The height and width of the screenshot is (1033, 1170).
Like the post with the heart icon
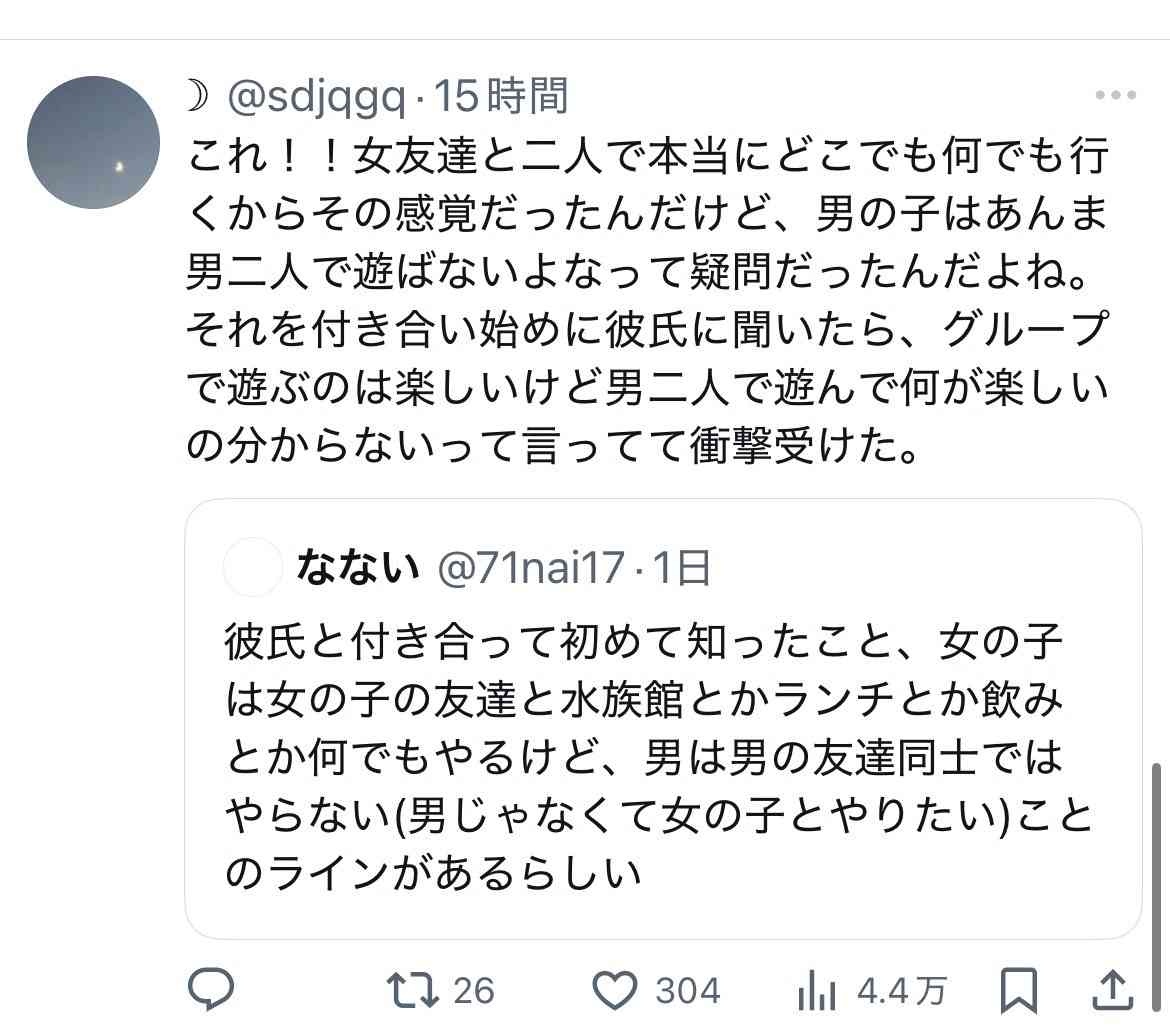pos(615,990)
